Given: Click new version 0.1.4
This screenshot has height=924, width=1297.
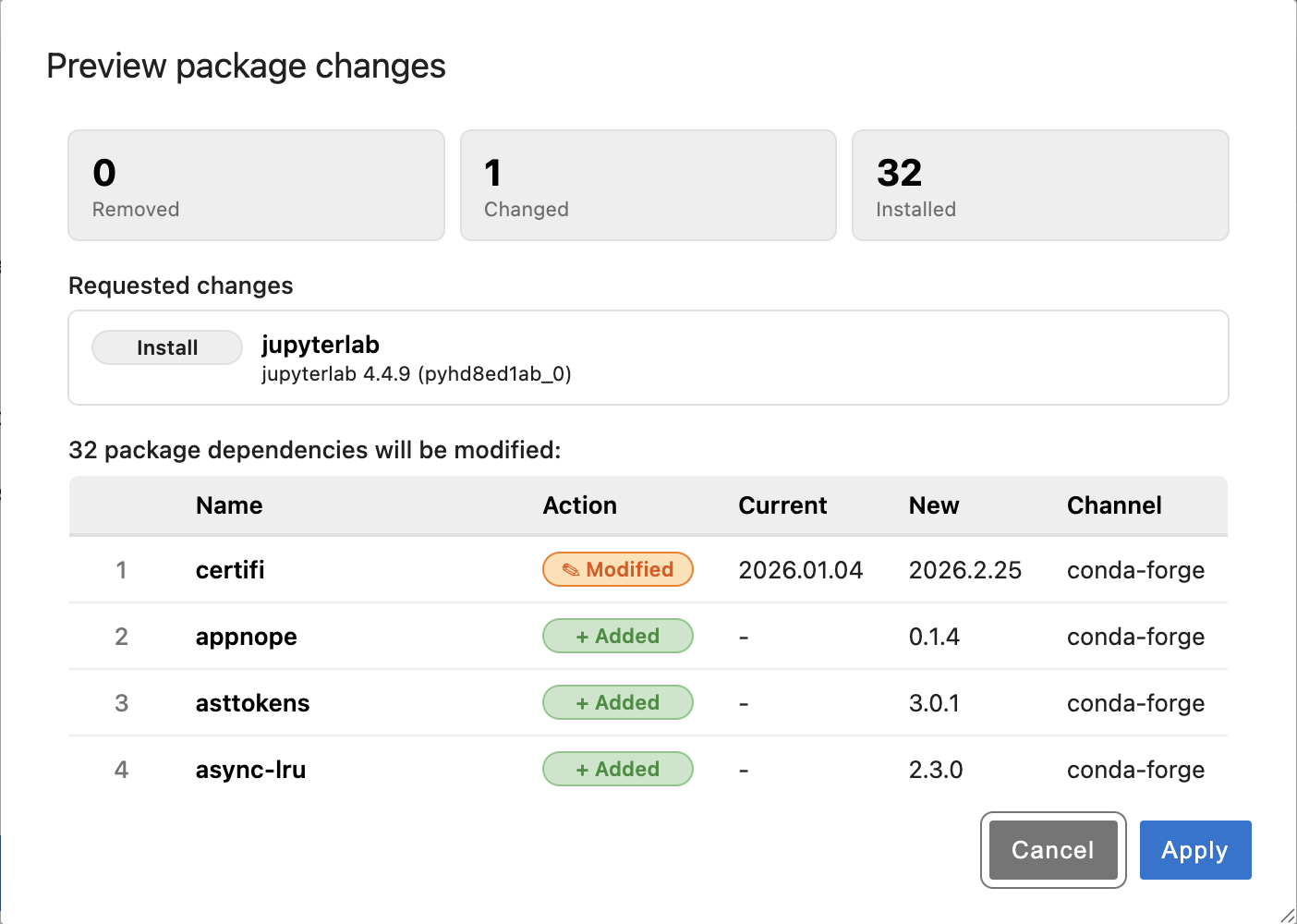Looking at the screenshot, I should tap(934, 637).
